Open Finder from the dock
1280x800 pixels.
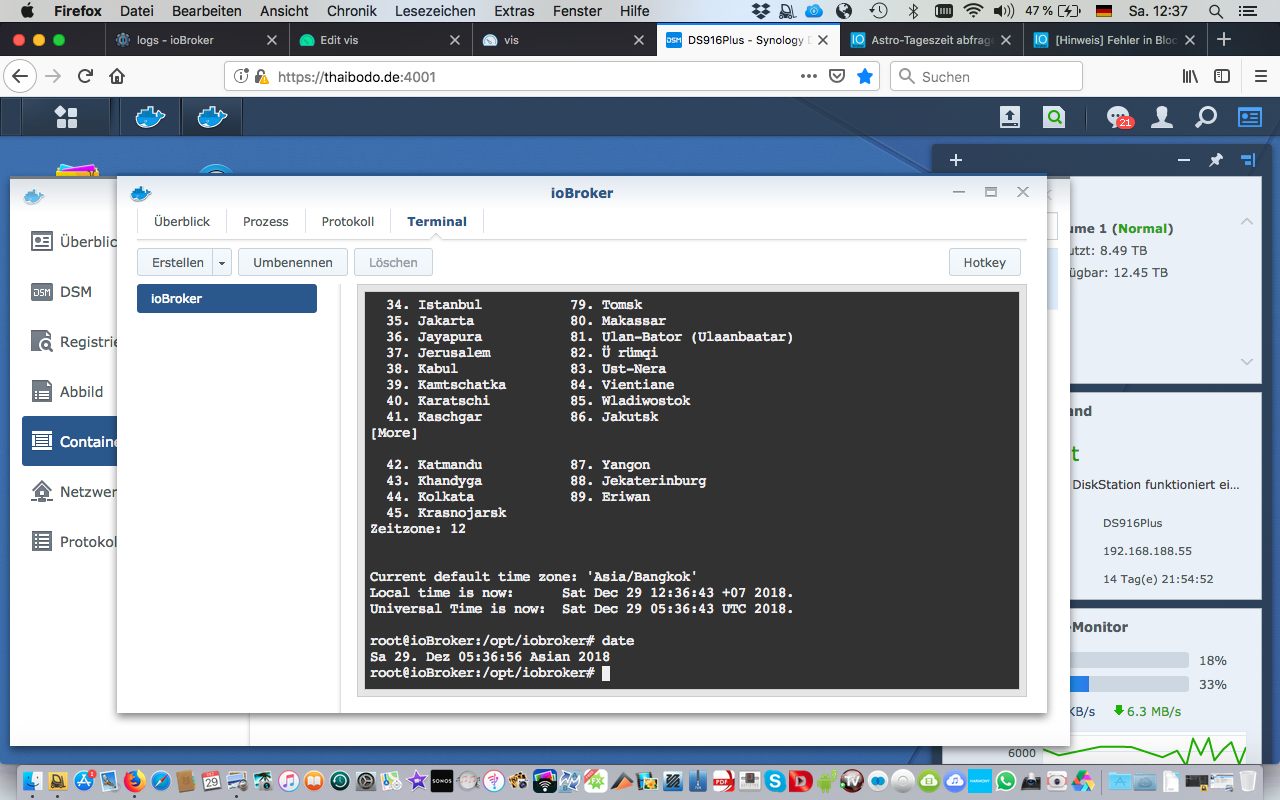tap(33, 780)
